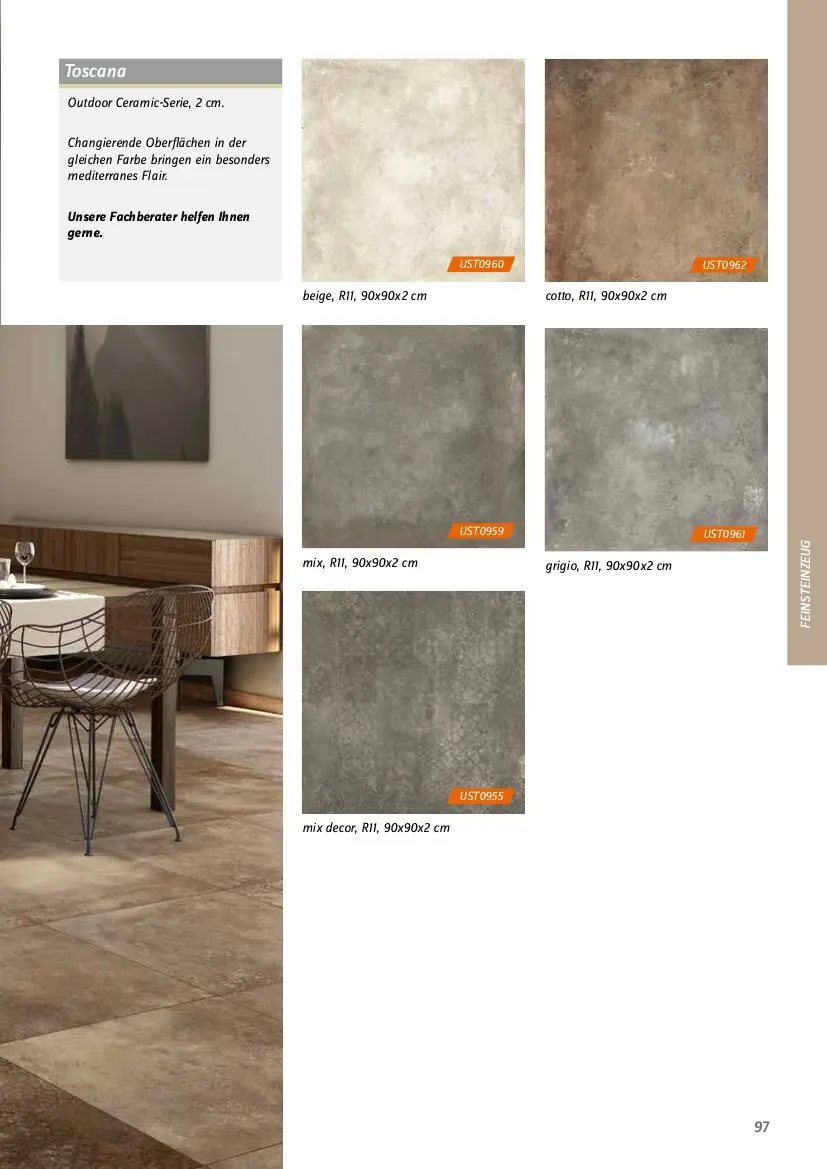Image resolution: width=827 pixels, height=1169 pixels.
Task: Click the dining room floor photo
Action: (x=141, y=746)
